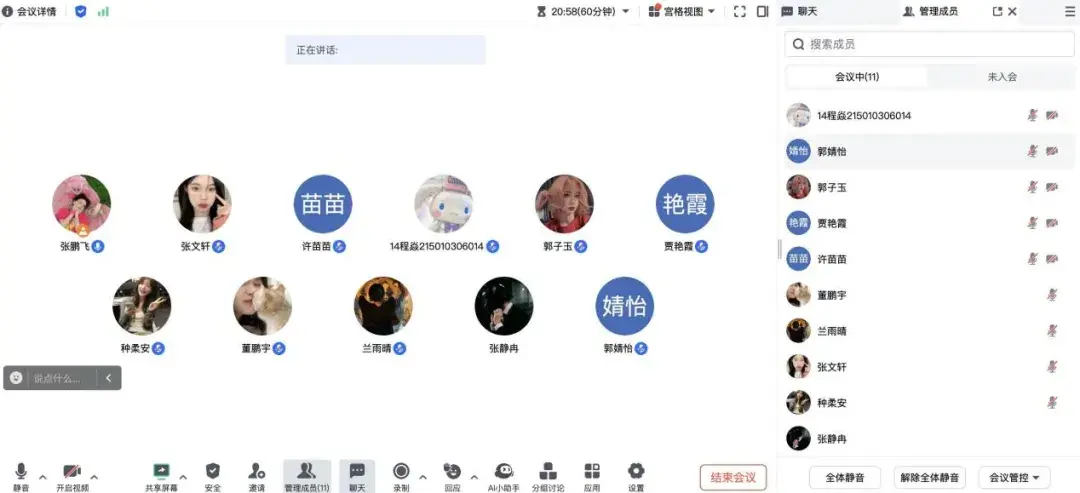Click the invite icon

257,471
